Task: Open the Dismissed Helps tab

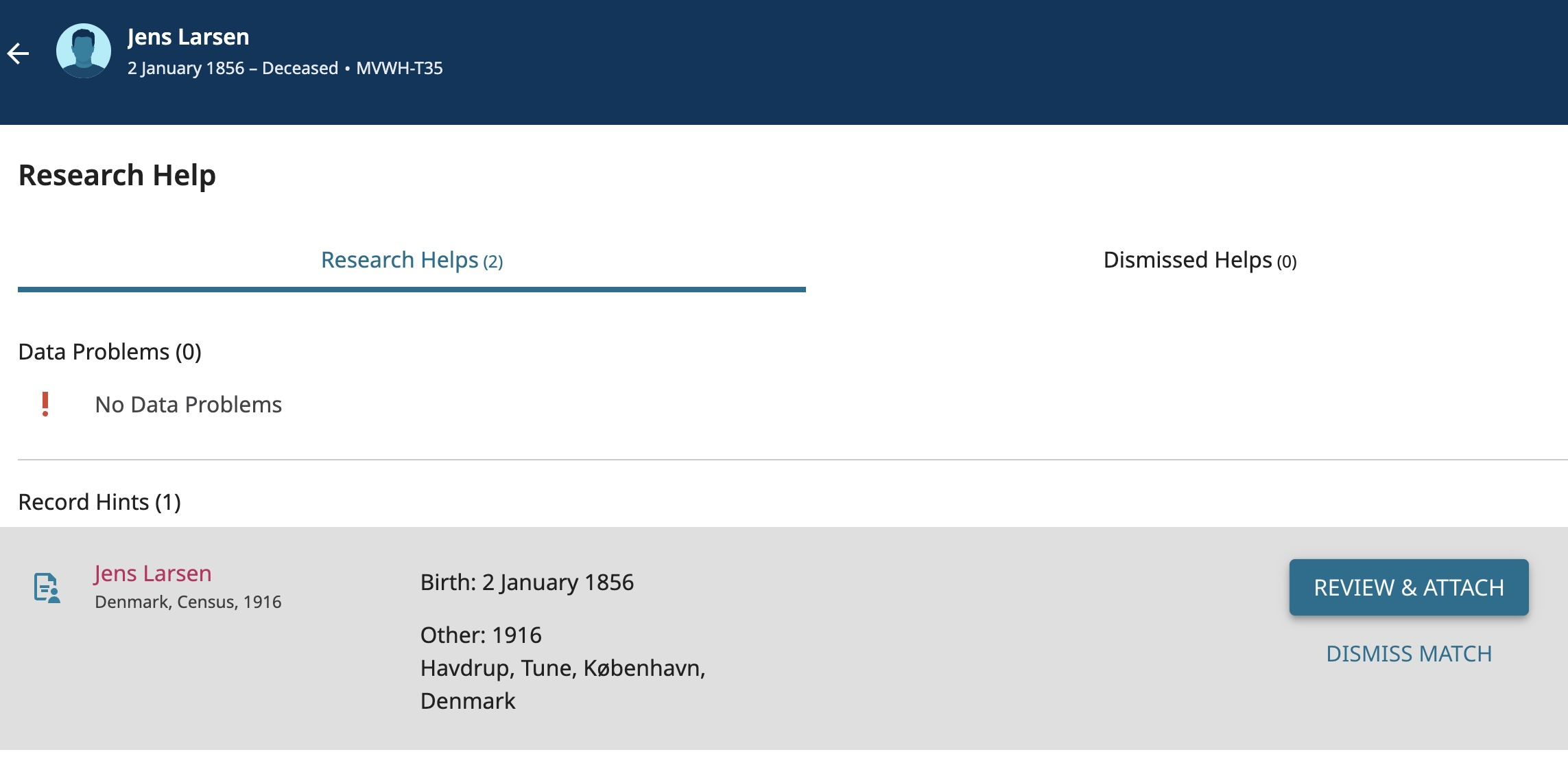Action: click(x=1199, y=261)
